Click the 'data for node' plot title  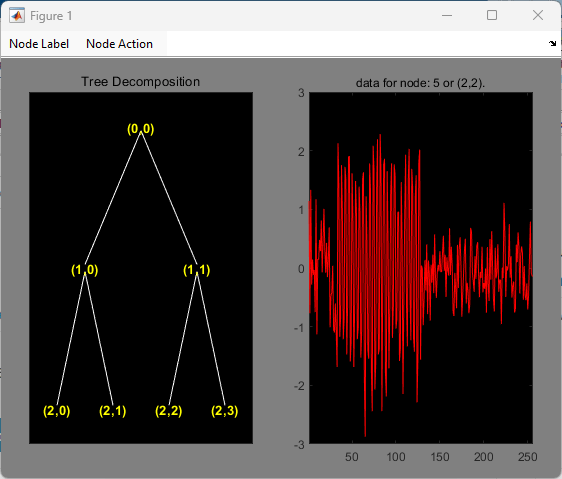tap(420, 83)
